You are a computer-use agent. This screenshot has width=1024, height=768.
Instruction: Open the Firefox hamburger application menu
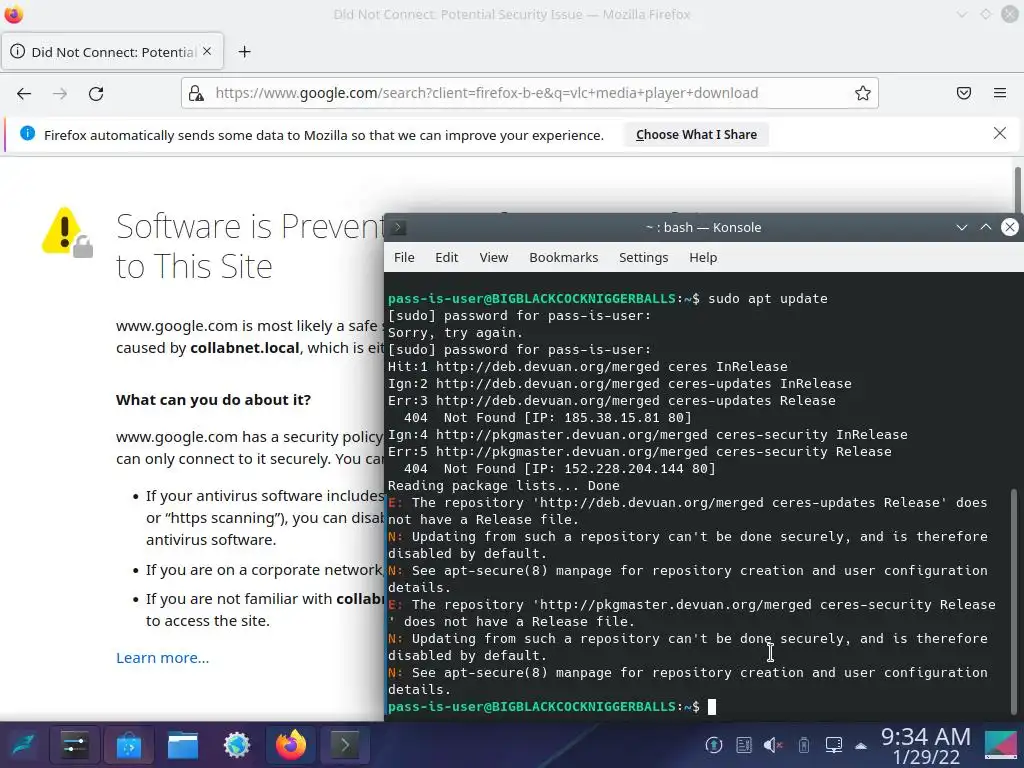(1000, 93)
